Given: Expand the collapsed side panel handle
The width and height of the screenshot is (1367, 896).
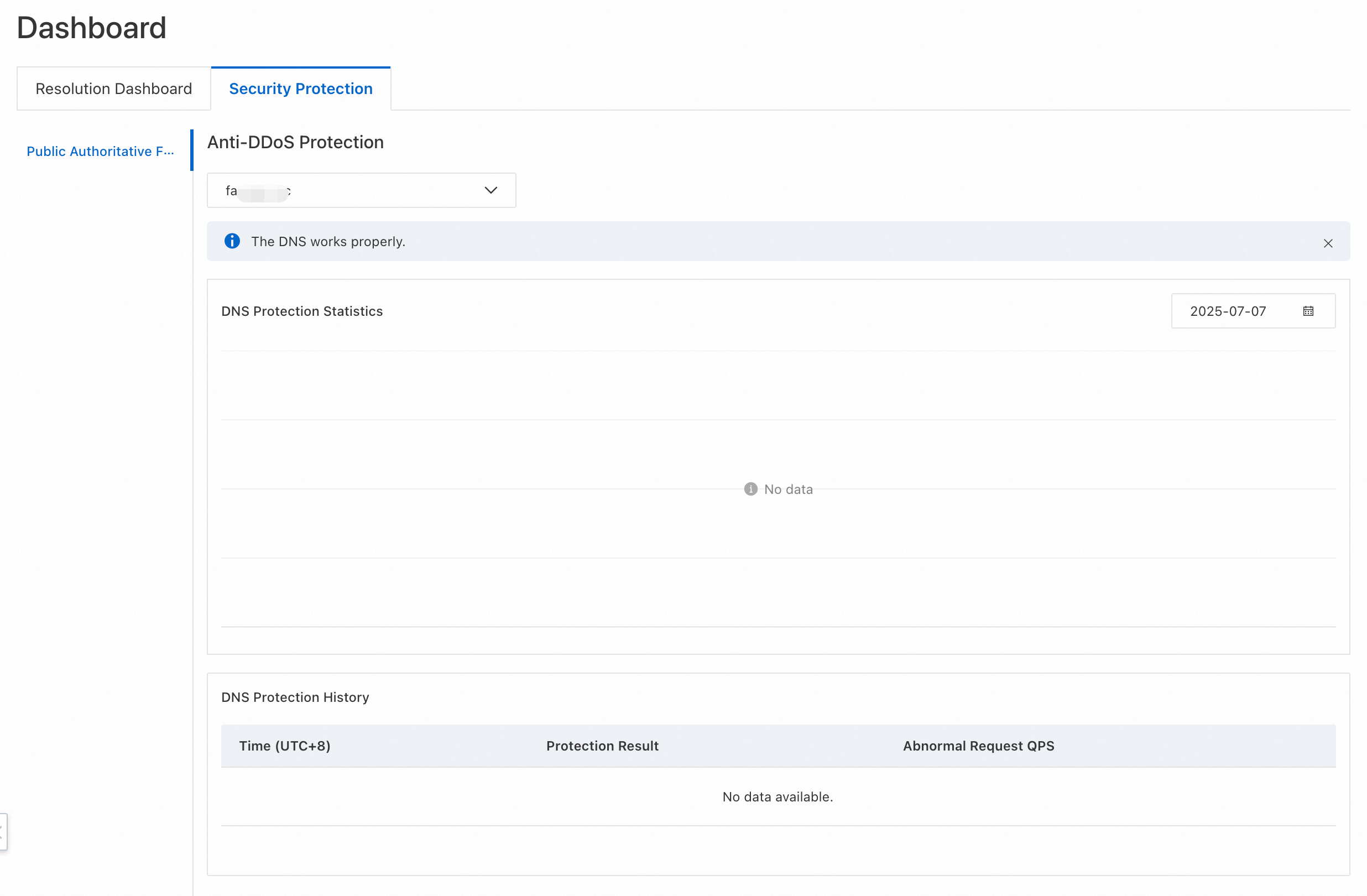Looking at the screenshot, I should click(x=3, y=831).
